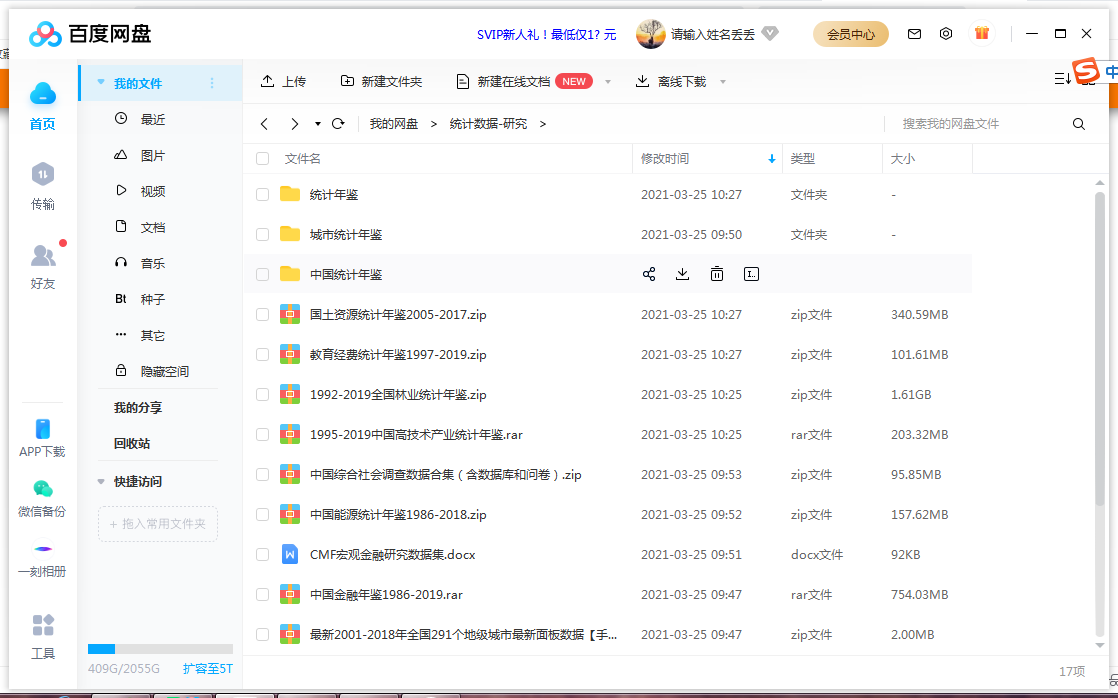This screenshot has width=1118, height=698.
Task: Check the box for 1992-2019全国林业统计年鉴.zip
Action: [262, 394]
